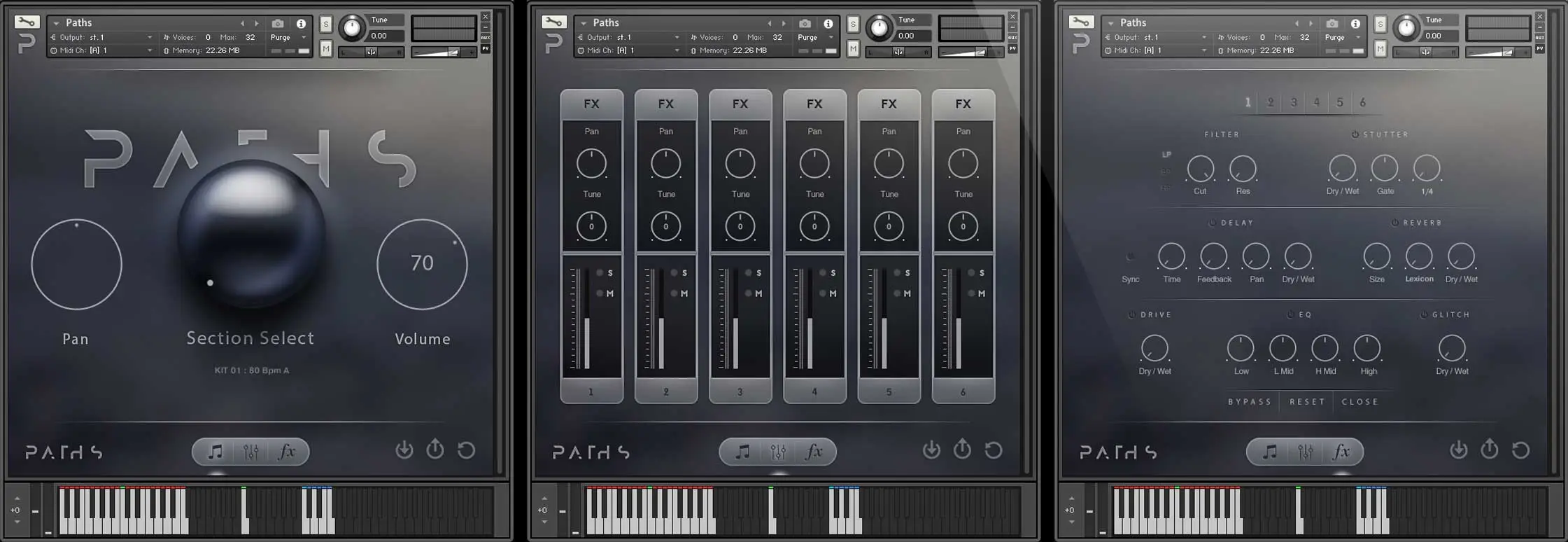Click the circular reset icon in main view
Image resolution: width=1568 pixels, height=542 pixels.
point(467,450)
